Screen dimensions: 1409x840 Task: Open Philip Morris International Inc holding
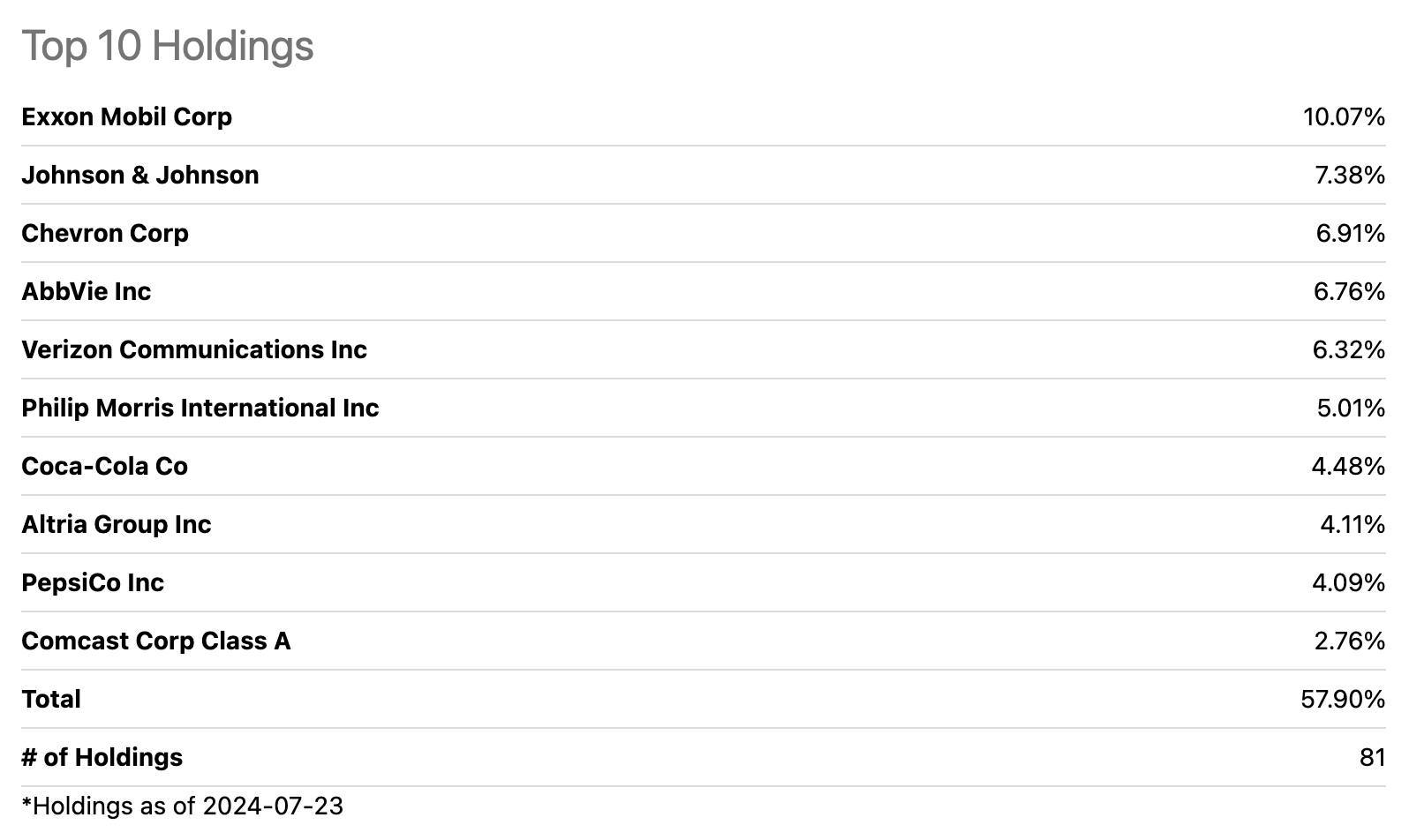tap(200, 409)
